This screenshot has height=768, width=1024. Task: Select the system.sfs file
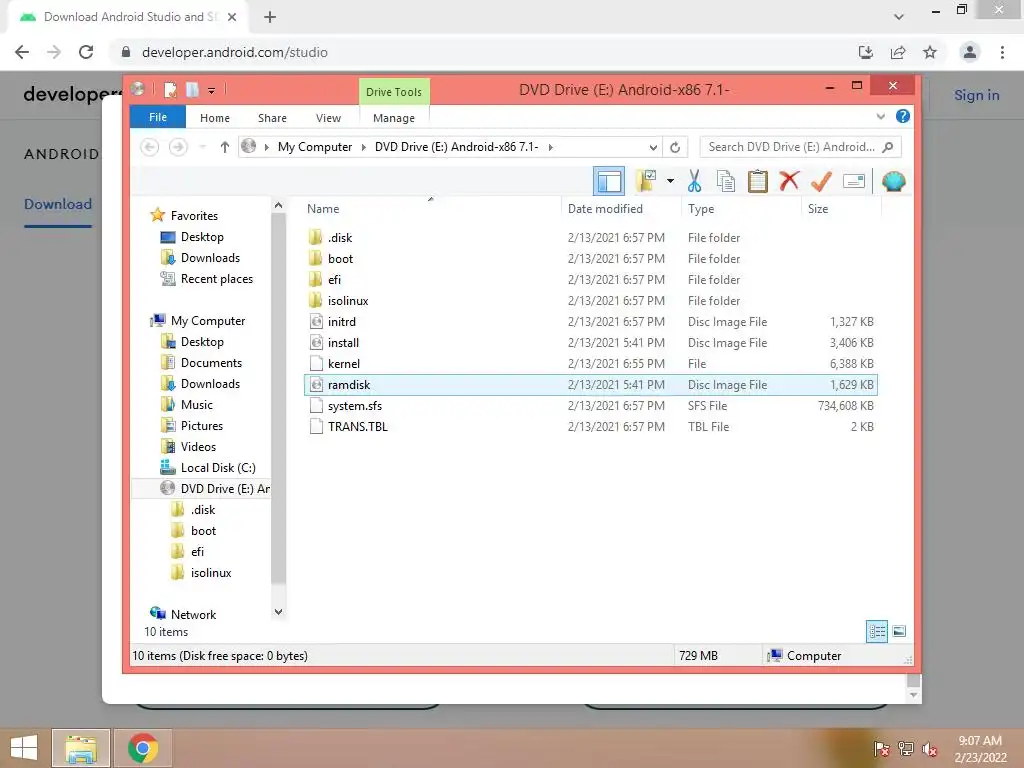coord(591,406)
